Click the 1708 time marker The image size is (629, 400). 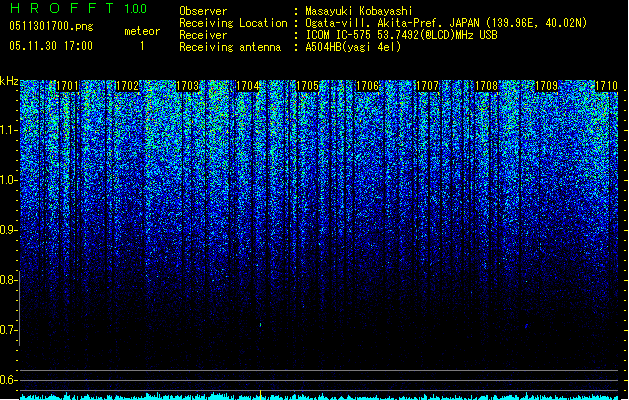coord(486,86)
